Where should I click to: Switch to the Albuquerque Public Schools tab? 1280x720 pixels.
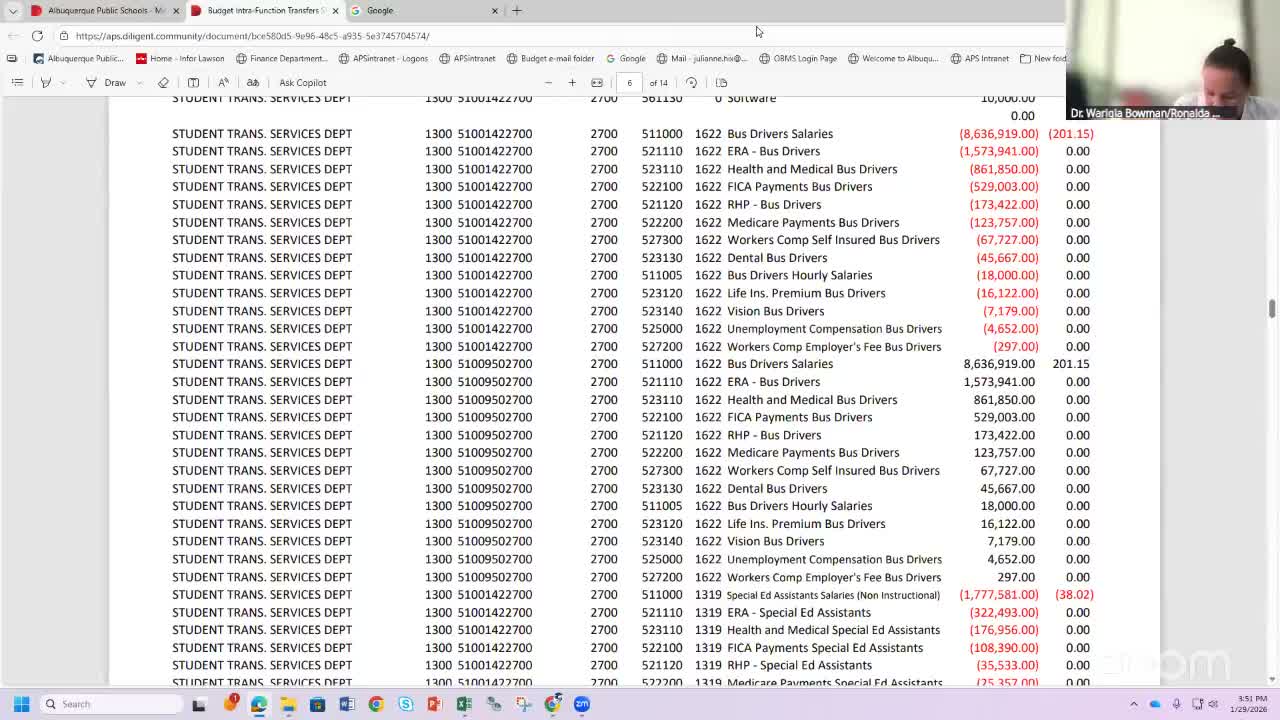tap(100, 10)
